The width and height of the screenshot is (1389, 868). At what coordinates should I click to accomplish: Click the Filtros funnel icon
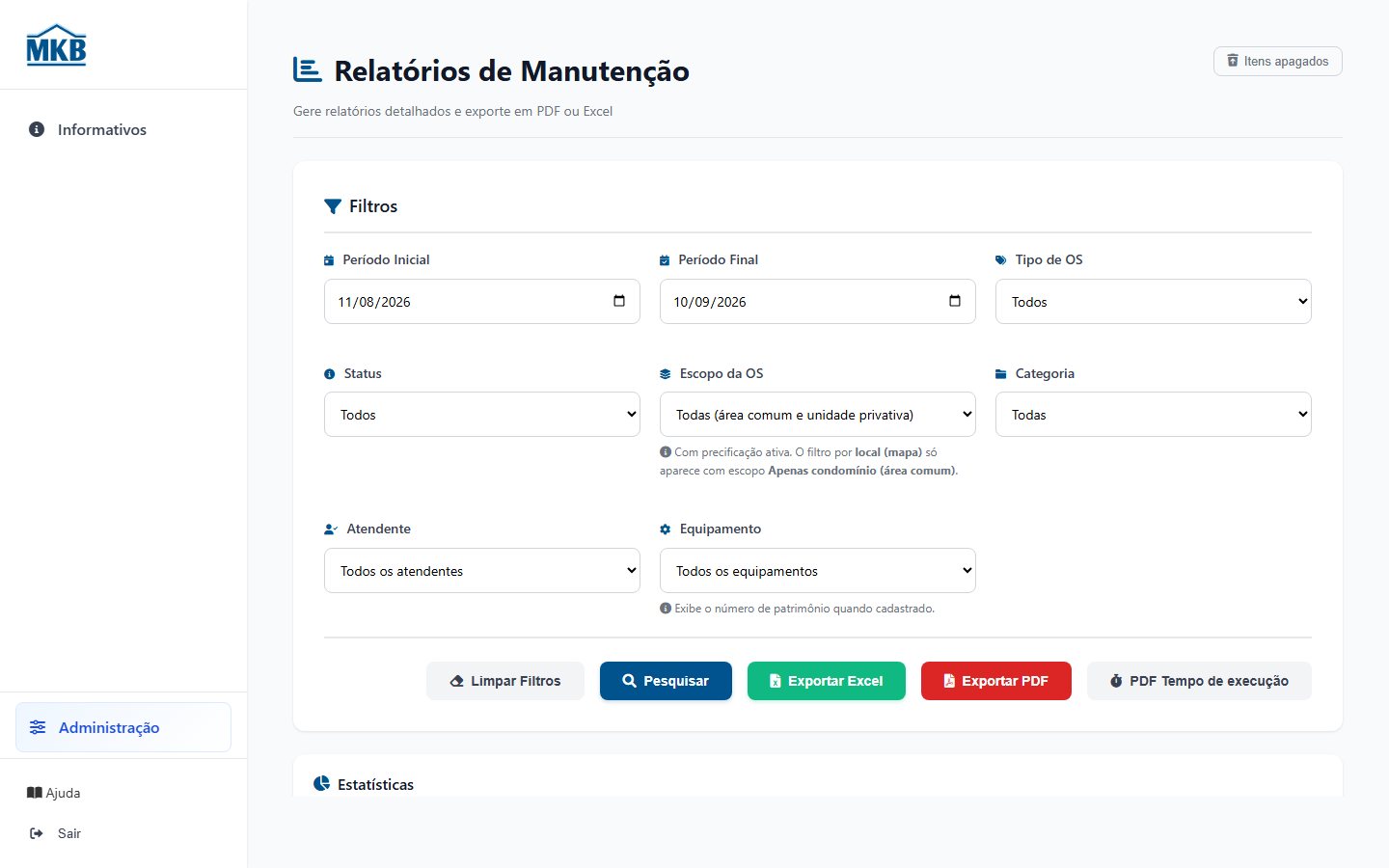point(333,206)
